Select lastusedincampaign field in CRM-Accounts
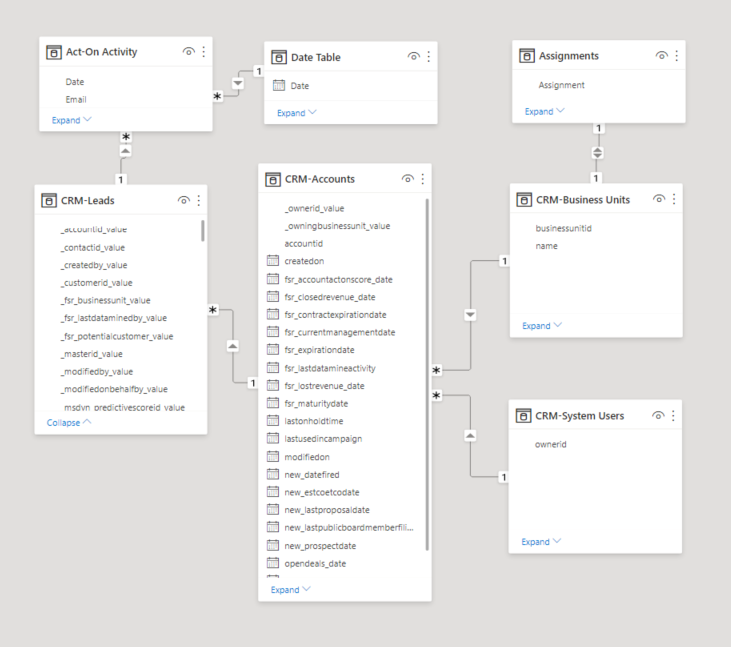 pos(323,439)
